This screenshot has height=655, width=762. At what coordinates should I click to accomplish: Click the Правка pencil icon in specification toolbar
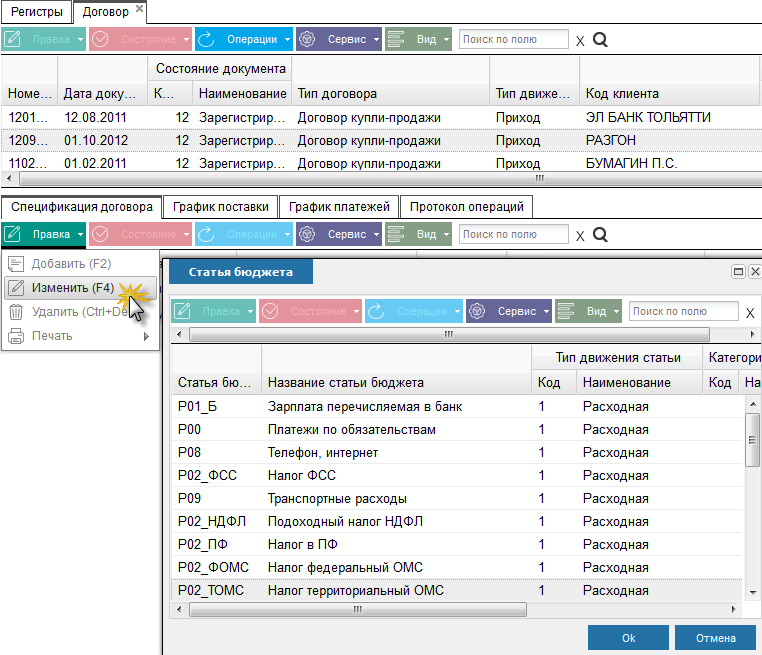coord(13,234)
